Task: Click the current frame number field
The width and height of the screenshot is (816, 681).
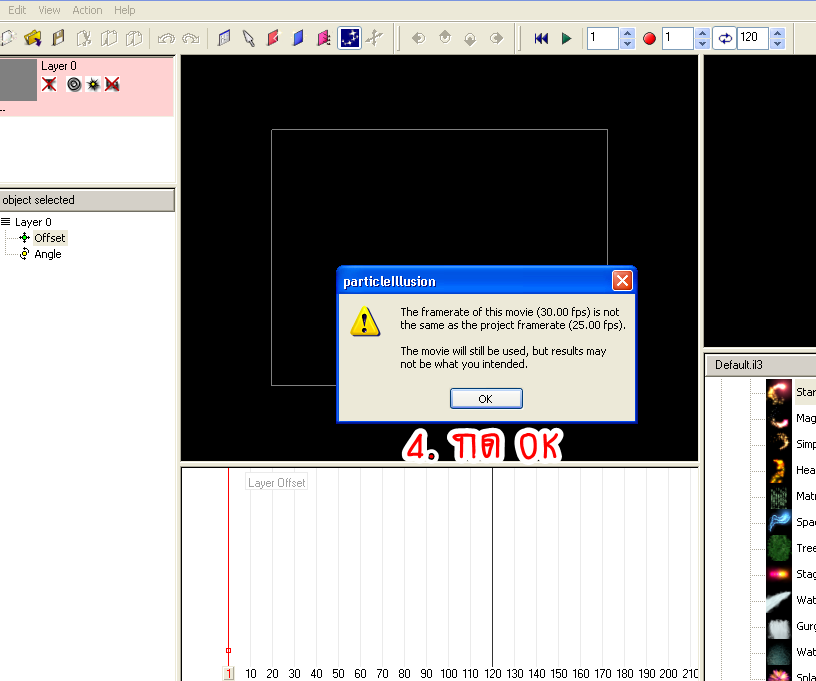Action: tap(602, 38)
